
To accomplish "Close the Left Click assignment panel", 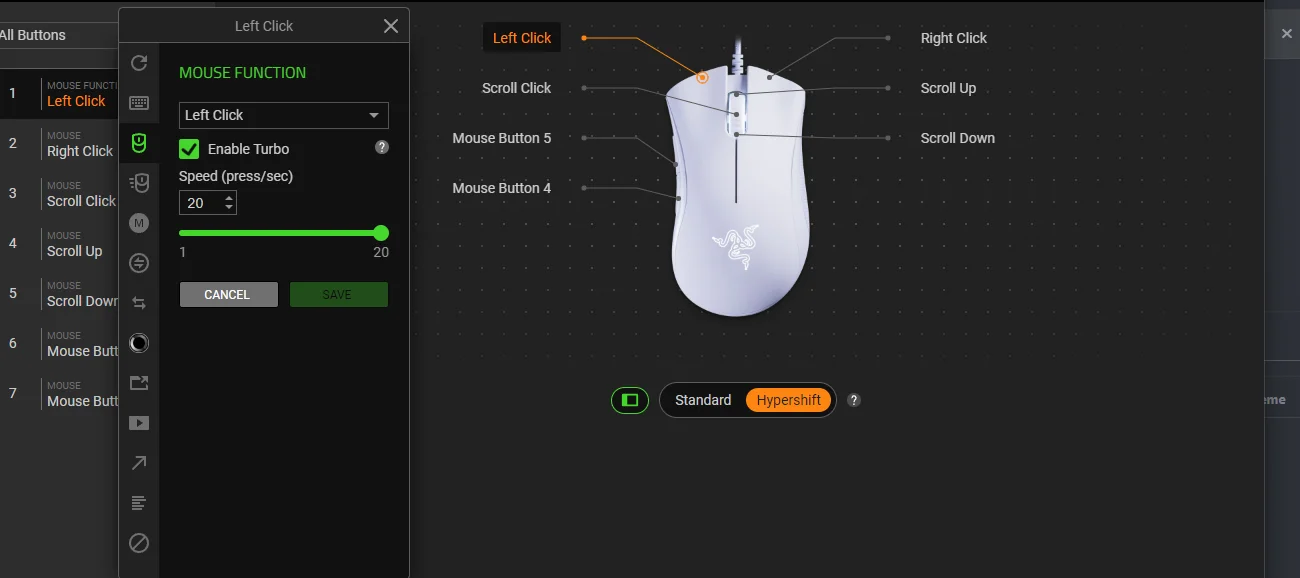I will click(391, 26).
